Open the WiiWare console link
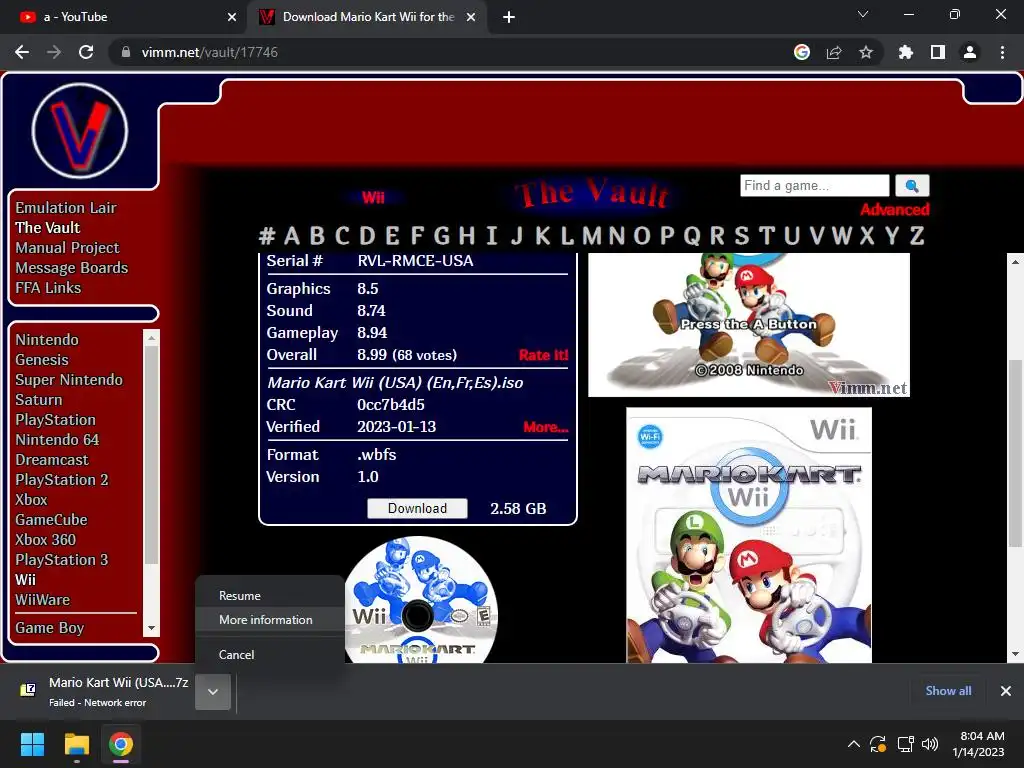This screenshot has height=768, width=1024. (42, 600)
